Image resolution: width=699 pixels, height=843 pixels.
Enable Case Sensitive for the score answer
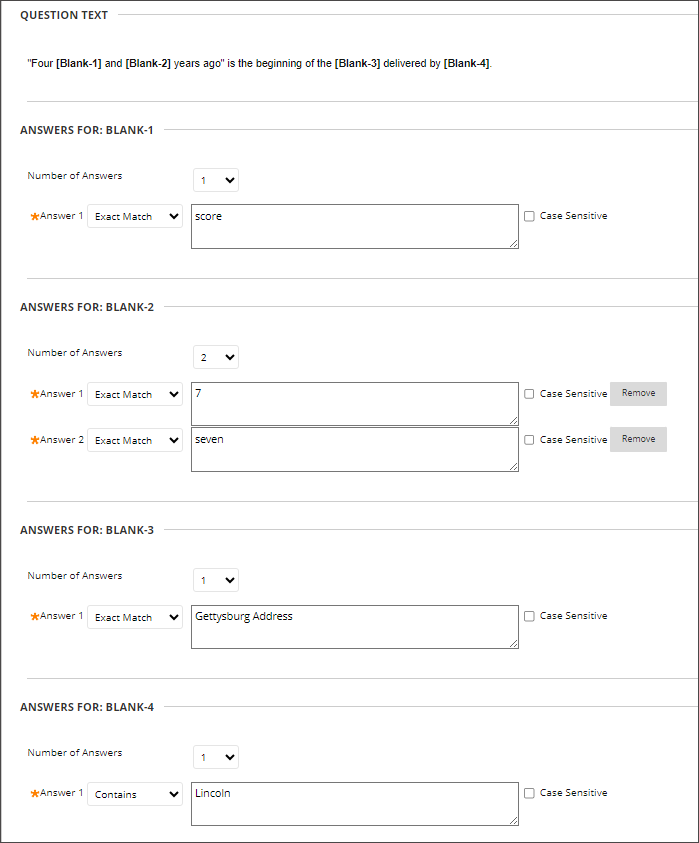[529, 215]
